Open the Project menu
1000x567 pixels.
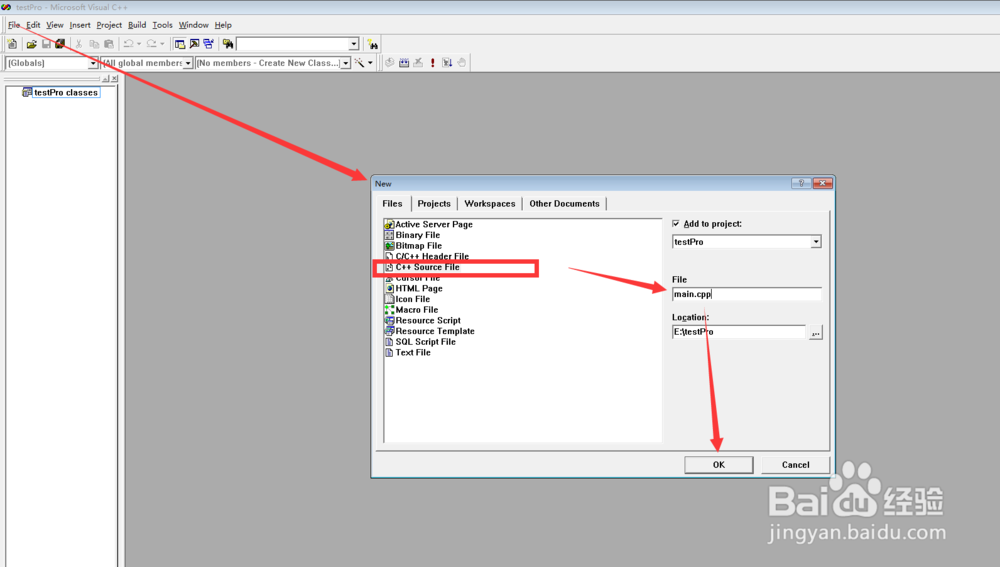(x=109, y=25)
